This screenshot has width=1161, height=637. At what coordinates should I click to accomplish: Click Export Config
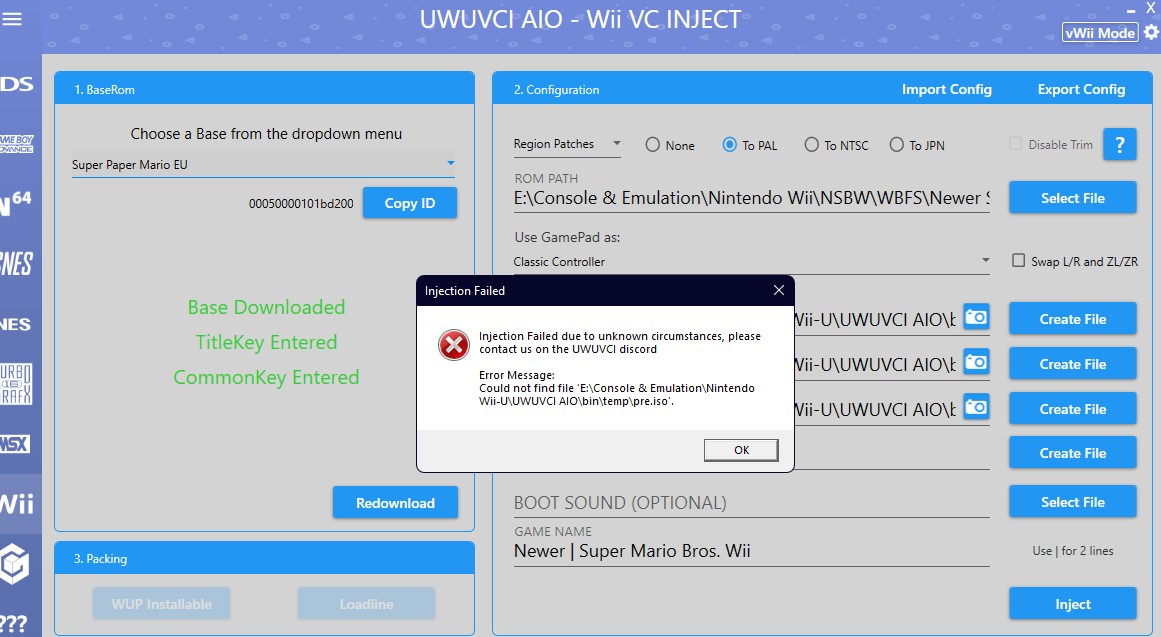[x=1081, y=89]
